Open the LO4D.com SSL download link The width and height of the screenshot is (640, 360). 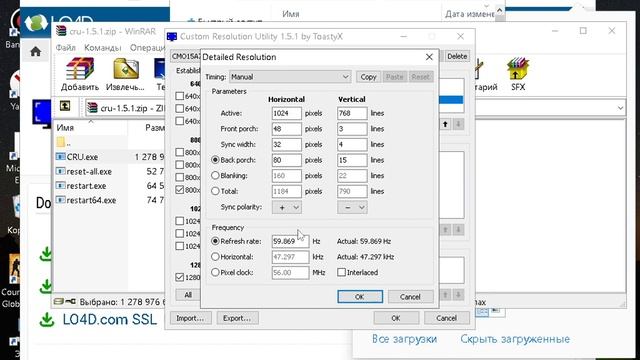pyautogui.click(x=109, y=320)
